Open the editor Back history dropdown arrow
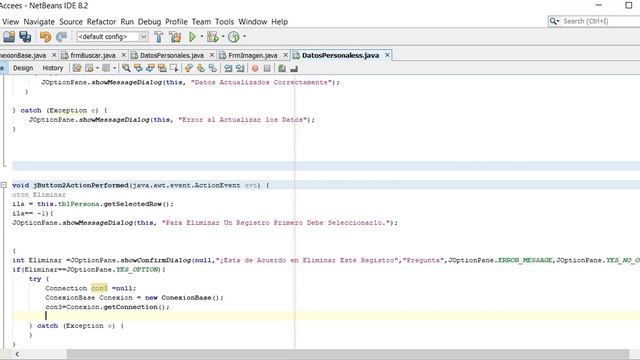 (x=98, y=68)
